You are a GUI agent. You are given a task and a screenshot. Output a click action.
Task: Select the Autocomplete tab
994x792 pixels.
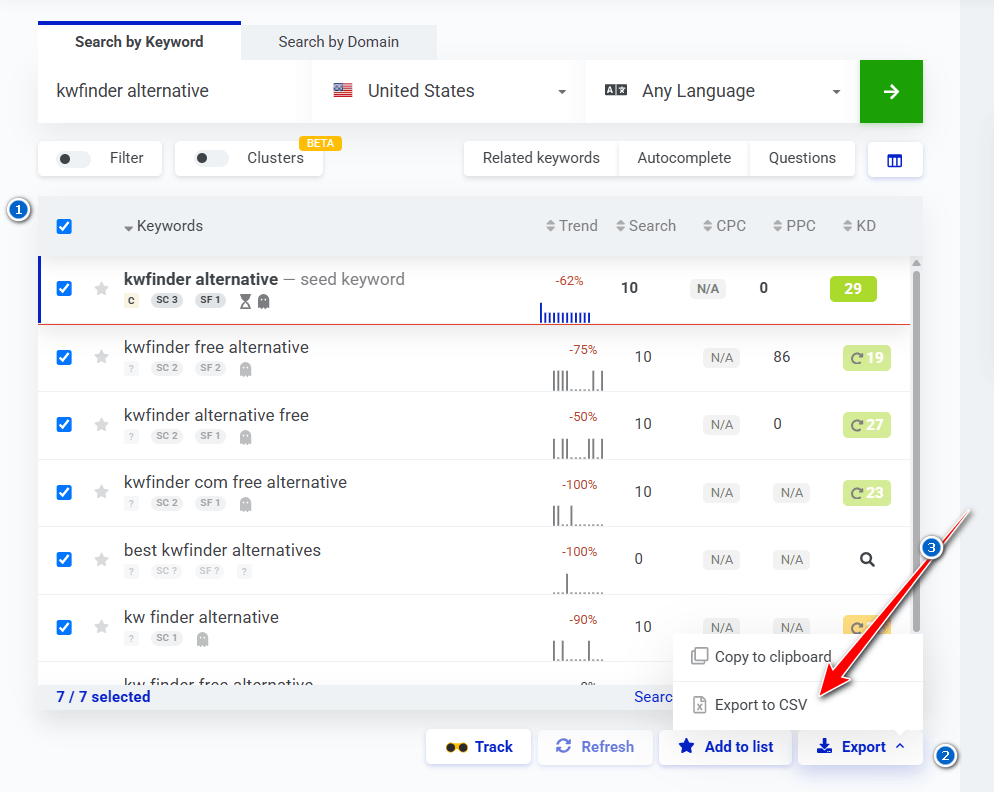pos(684,158)
